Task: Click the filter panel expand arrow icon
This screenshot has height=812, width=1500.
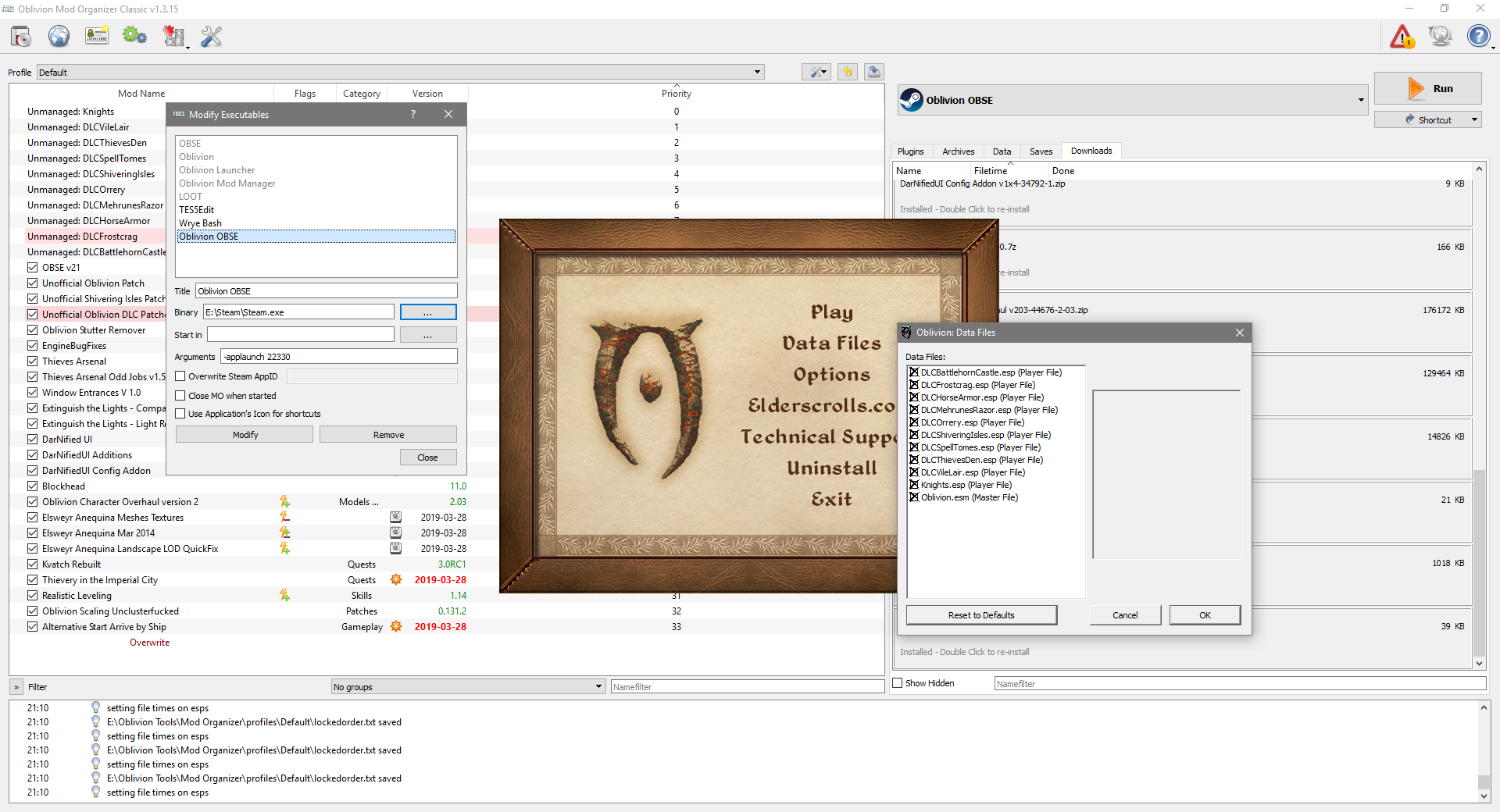Action: pos(16,687)
